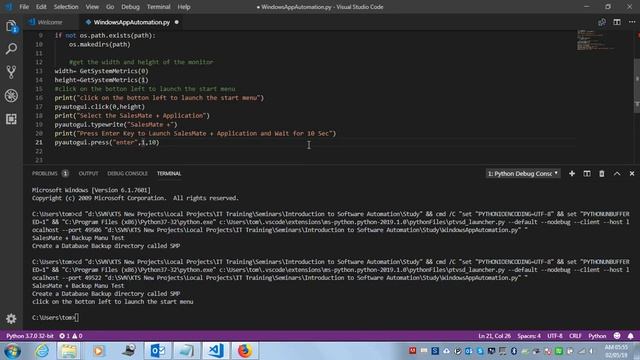
Task: Open the Go menu
Action: [x=110, y=7]
